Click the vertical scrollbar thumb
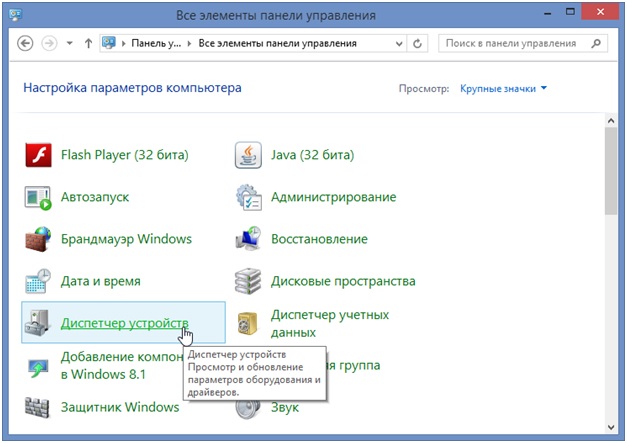 (611, 172)
